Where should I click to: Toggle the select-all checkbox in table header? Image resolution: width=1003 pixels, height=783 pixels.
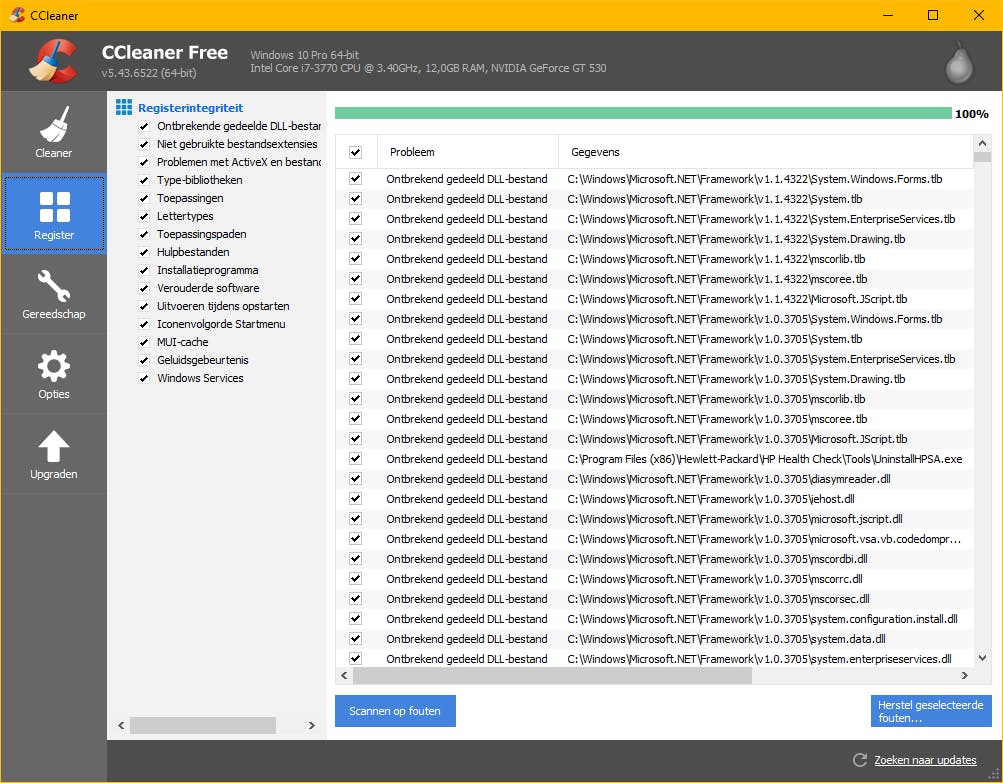[355, 152]
